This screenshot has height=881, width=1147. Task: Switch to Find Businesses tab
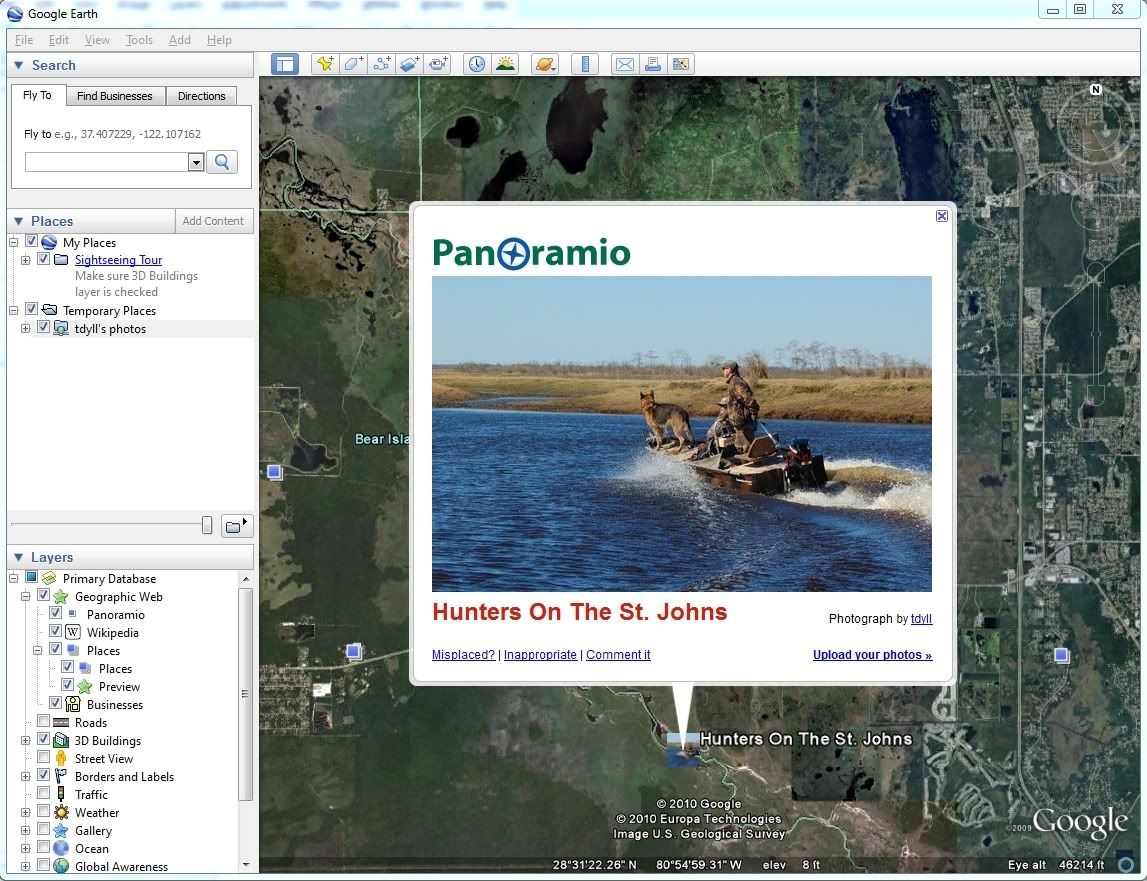(115, 96)
